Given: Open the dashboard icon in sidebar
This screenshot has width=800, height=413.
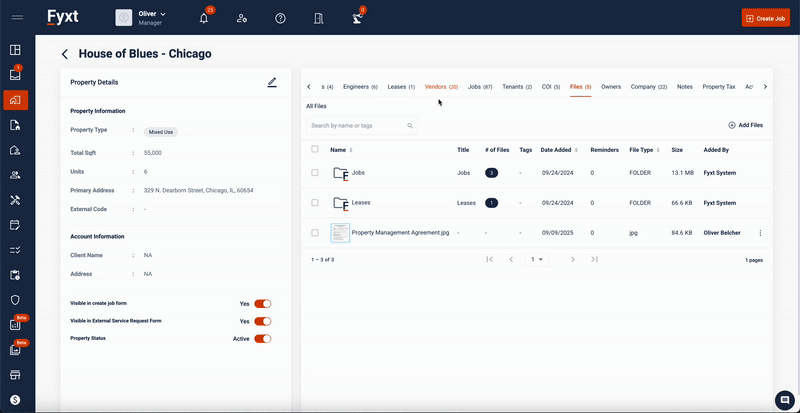Looking at the screenshot, I should 15,50.
